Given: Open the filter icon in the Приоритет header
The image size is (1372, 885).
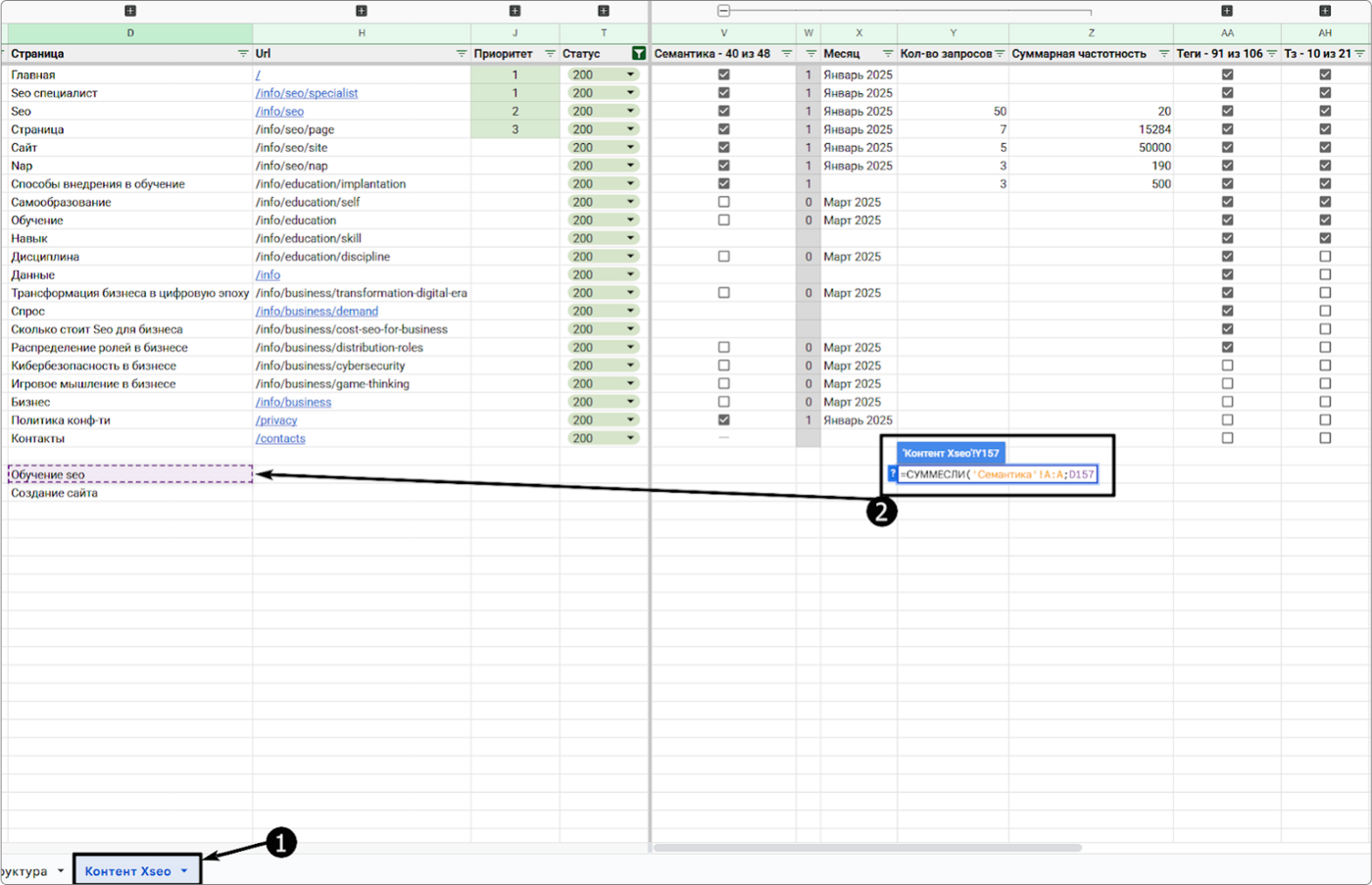Looking at the screenshot, I should 550,54.
